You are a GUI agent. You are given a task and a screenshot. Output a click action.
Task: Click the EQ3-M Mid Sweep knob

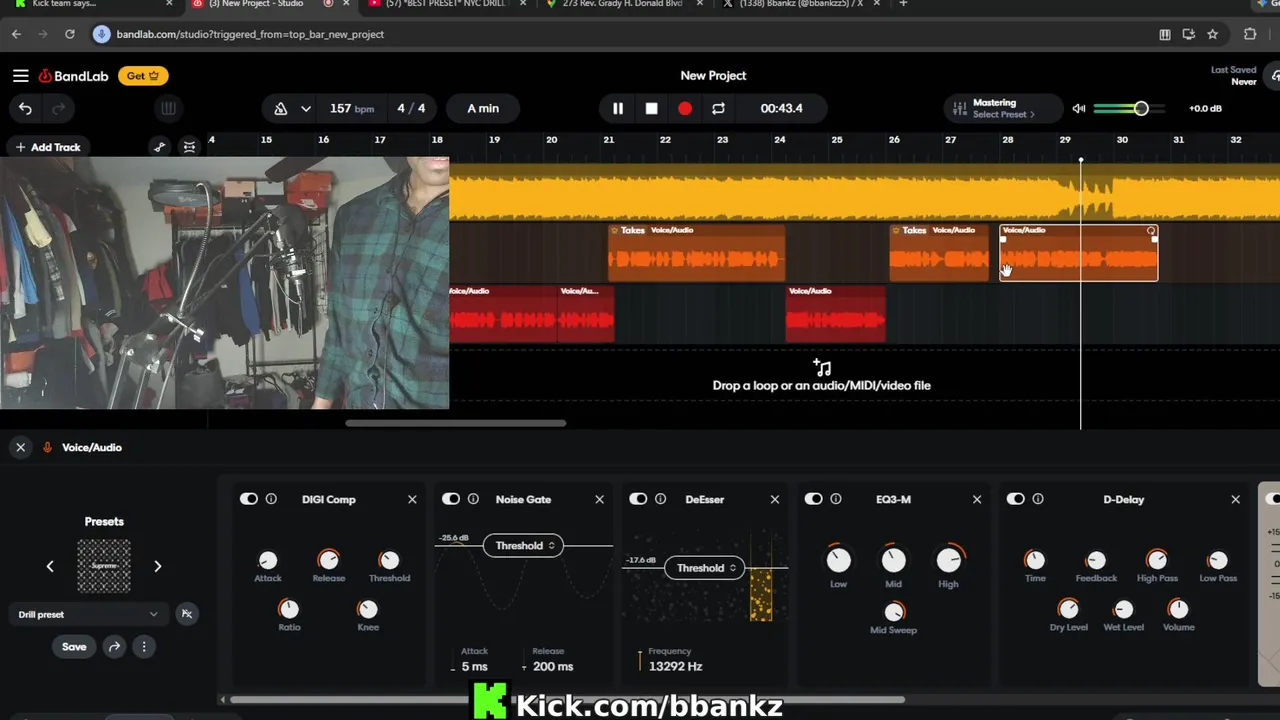893,611
